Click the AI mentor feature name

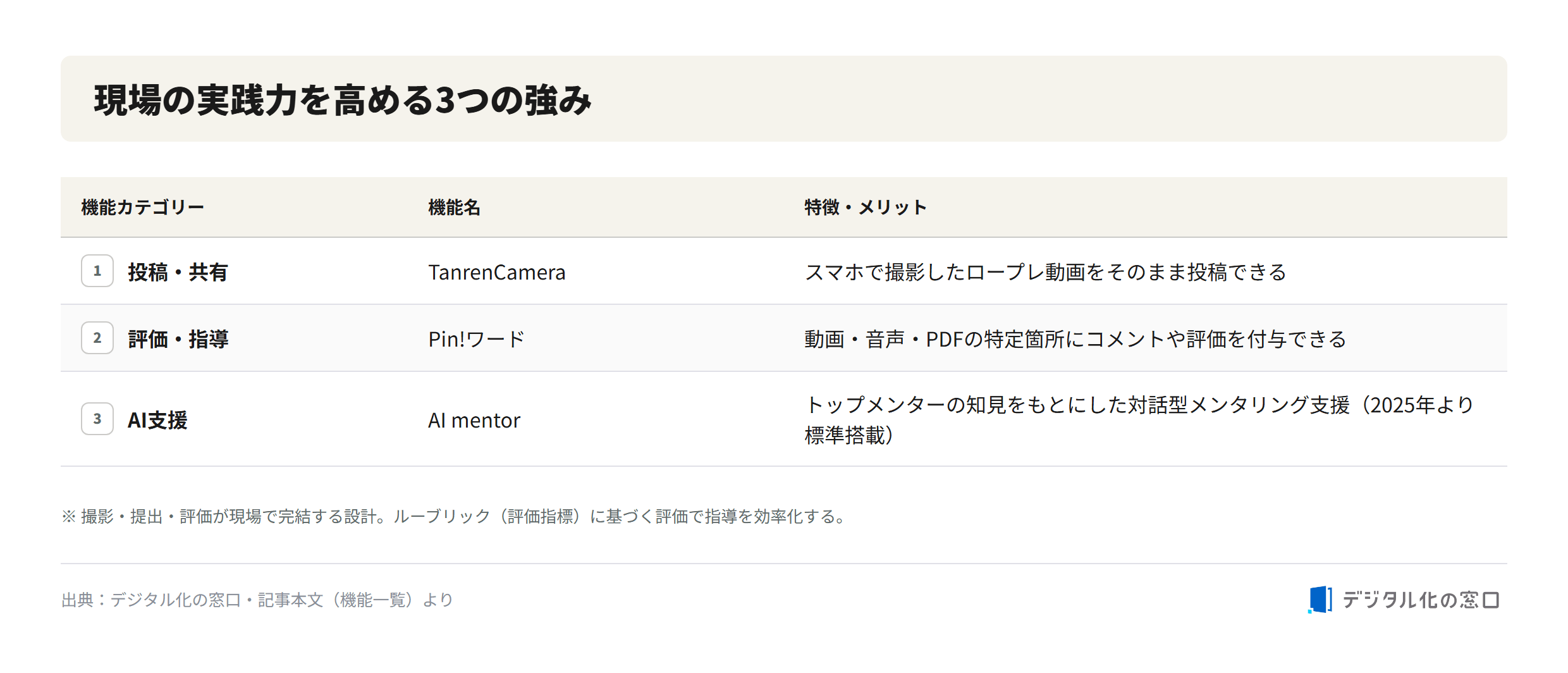[x=474, y=420]
